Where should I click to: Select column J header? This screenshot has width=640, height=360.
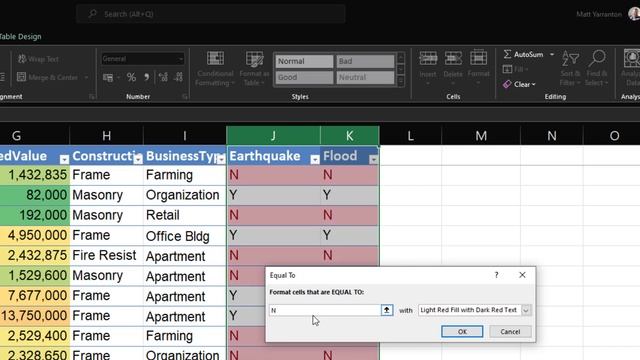273,136
